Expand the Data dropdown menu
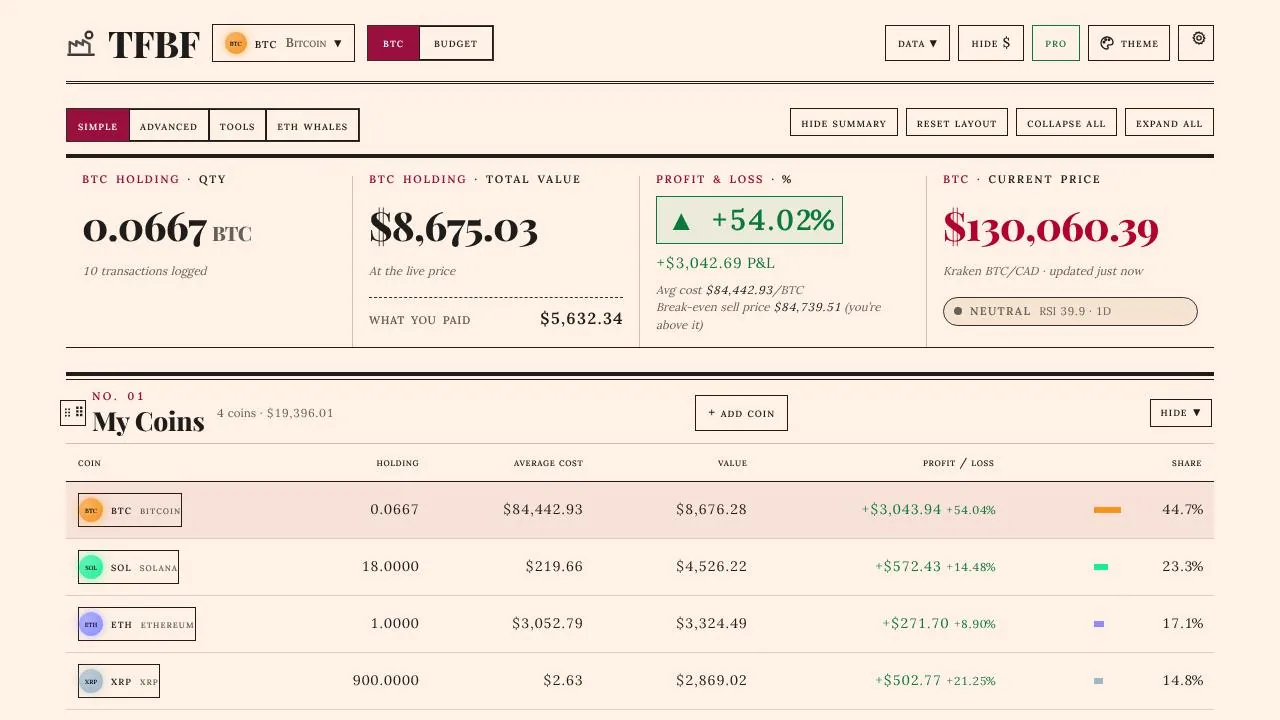The image size is (1280, 720). 917,43
